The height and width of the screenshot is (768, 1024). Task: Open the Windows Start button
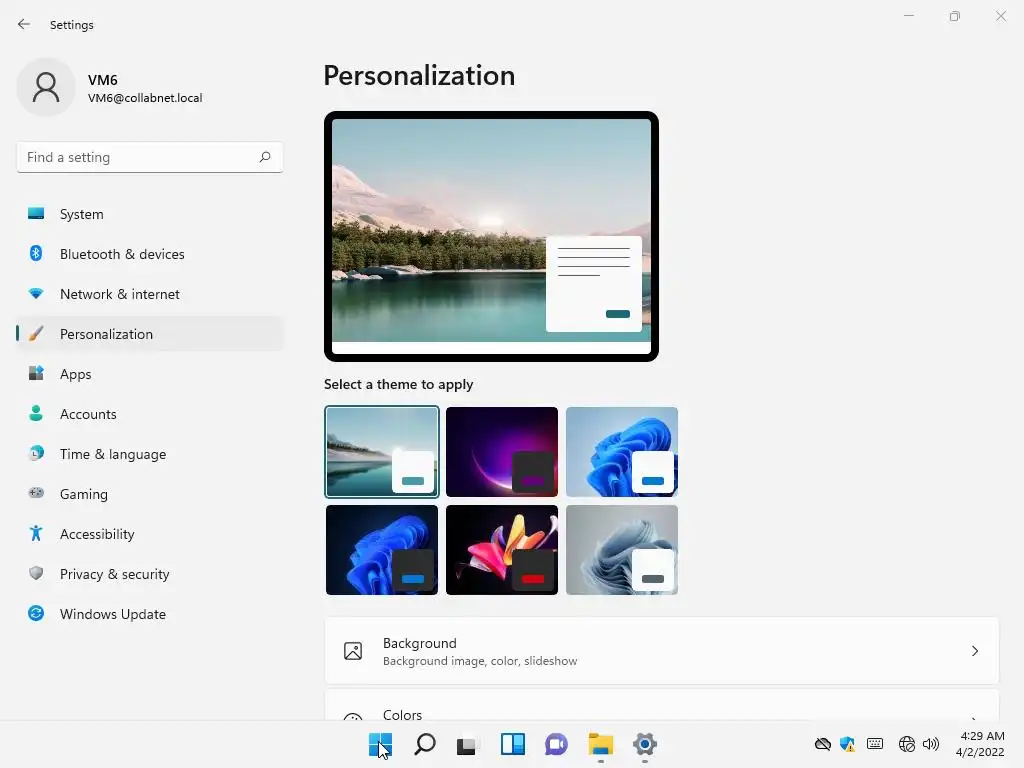pos(380,744)
